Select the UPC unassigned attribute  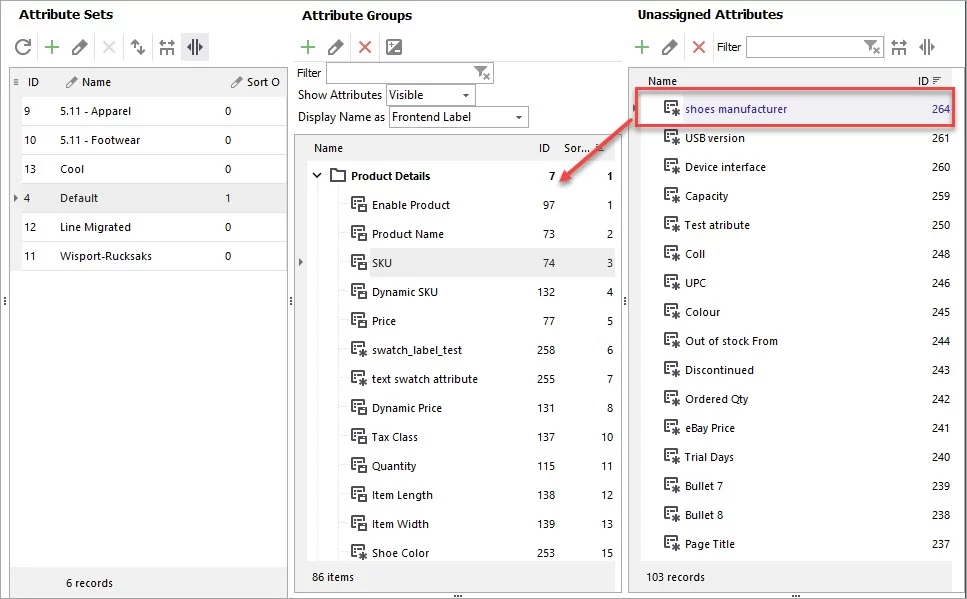(695, 283)
